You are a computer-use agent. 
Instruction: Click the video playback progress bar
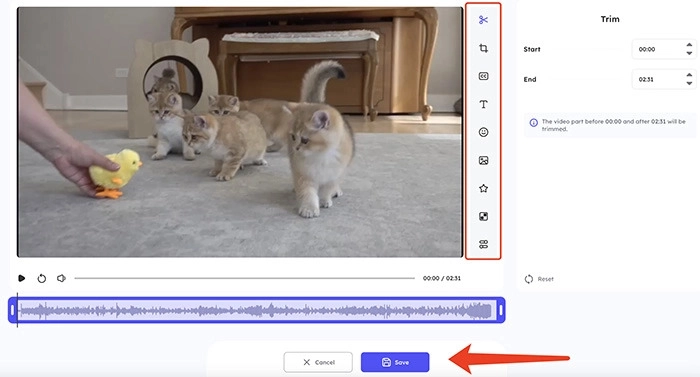tap(245, 278)
